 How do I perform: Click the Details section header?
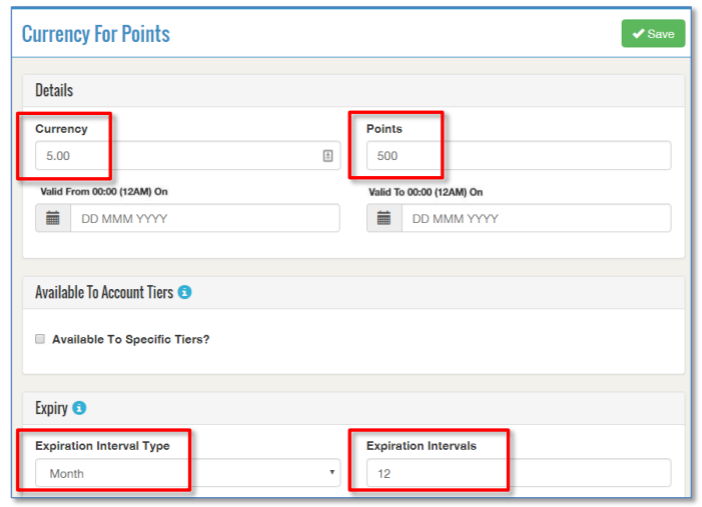click(54, 90)
